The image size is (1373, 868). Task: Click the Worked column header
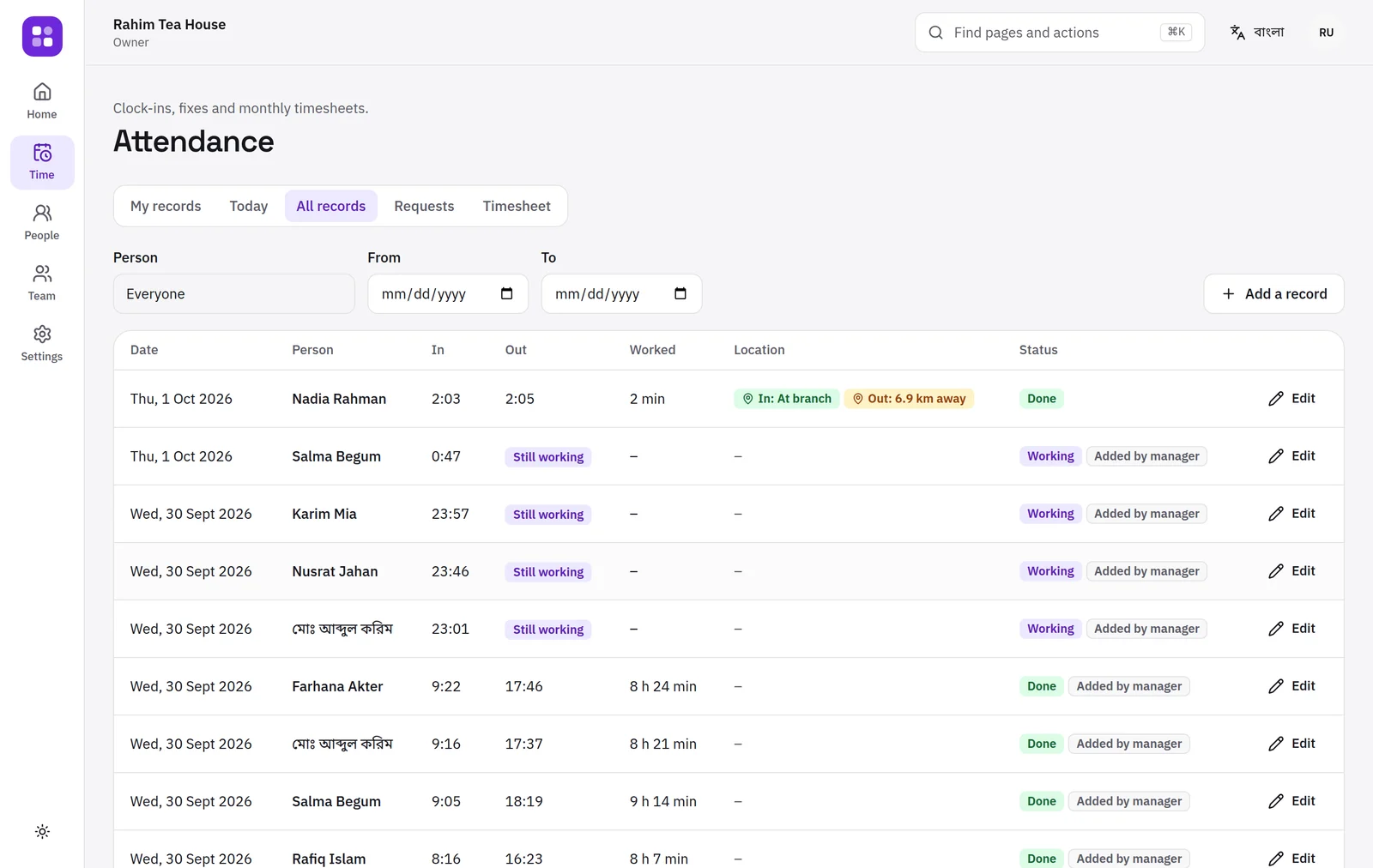652,350
